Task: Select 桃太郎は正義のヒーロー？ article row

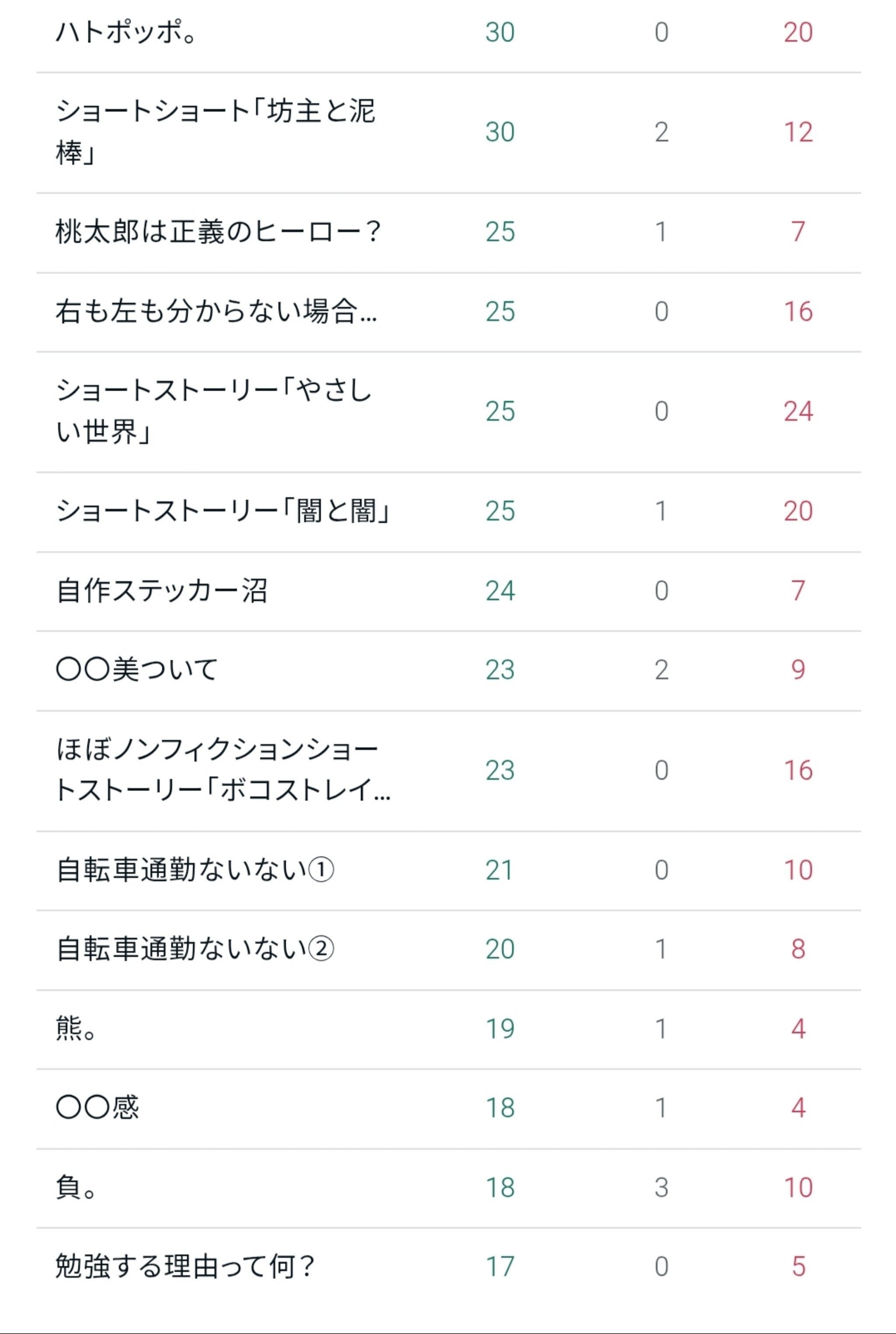Action: click(218, 232)
